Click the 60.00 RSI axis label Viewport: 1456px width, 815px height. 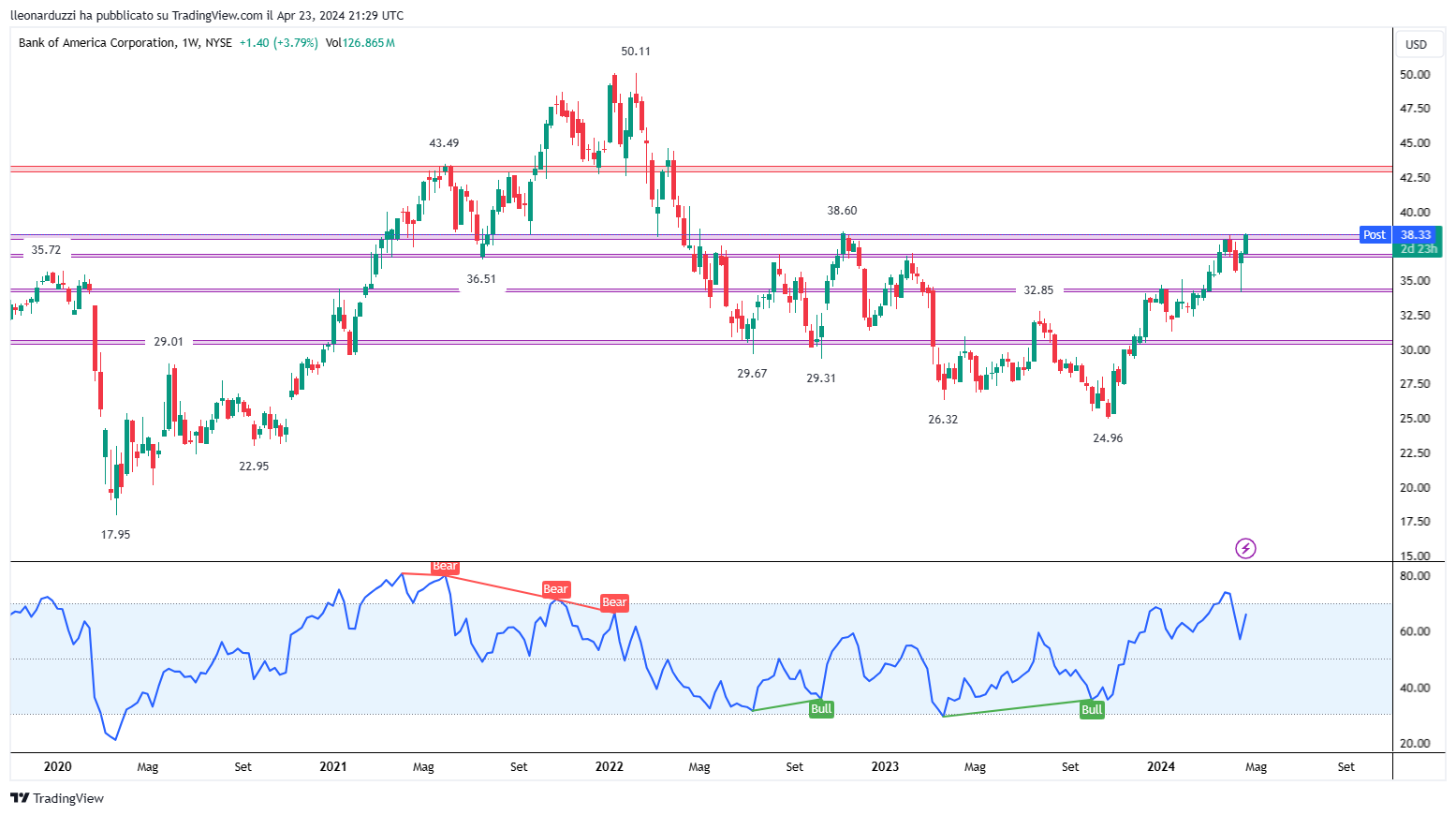coord(1415,631)
